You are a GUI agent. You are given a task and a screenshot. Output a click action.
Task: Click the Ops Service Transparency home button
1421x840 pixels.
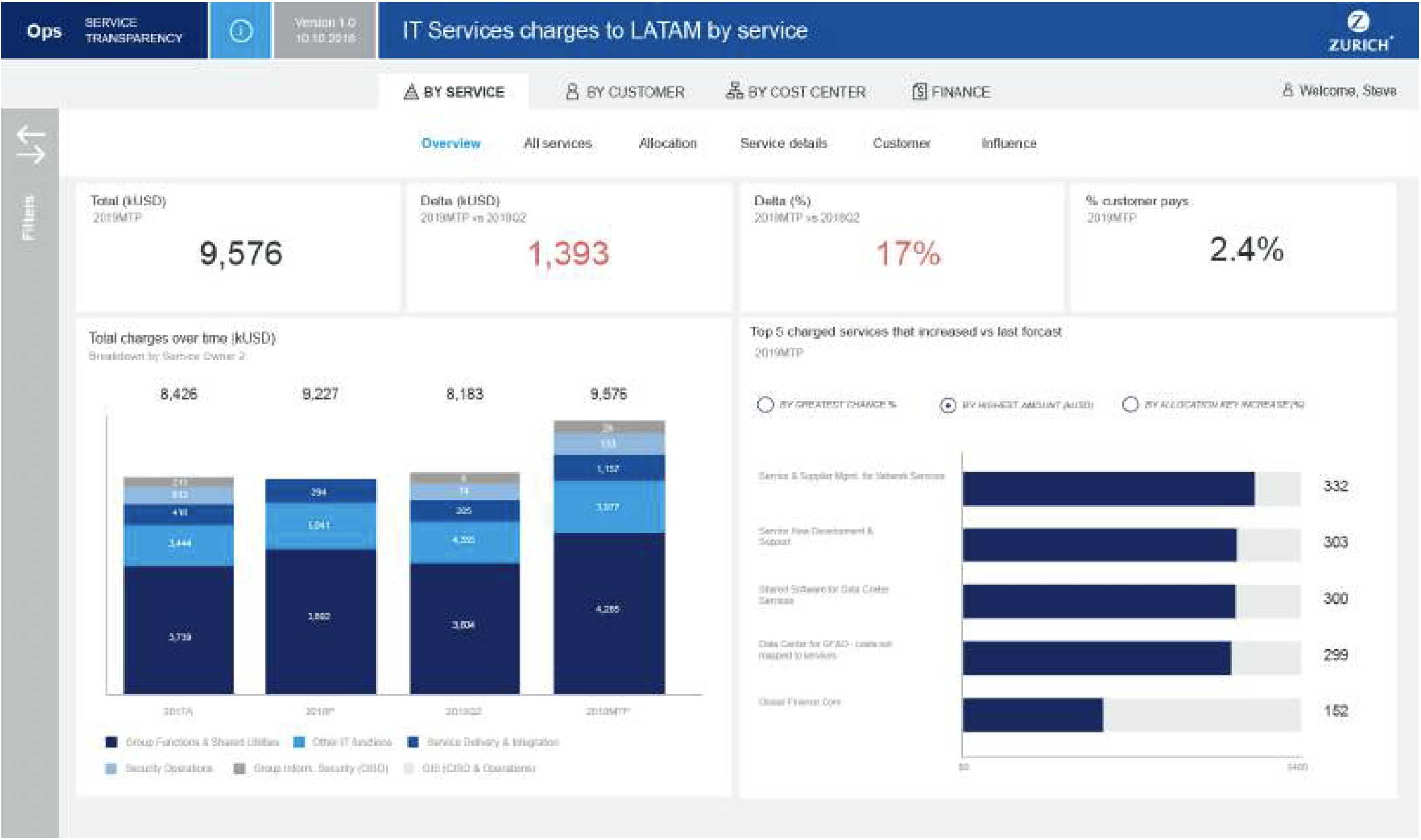pyautogui.click(x=104, y=31)
